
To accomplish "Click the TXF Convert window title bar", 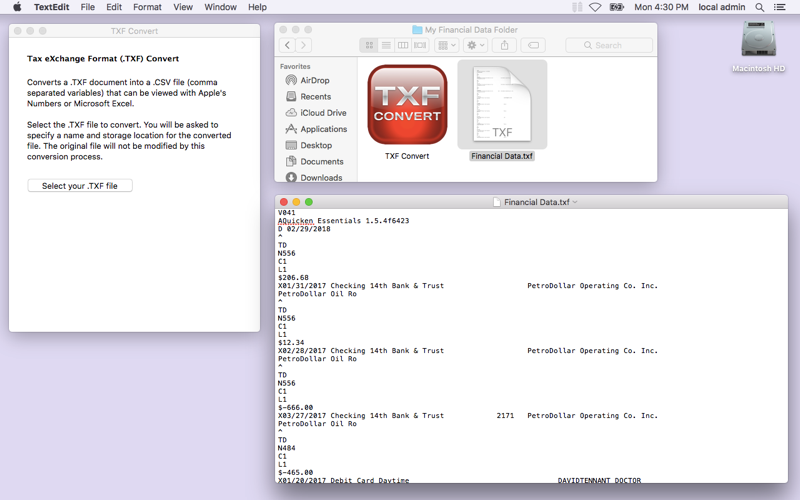I will tap(134, 31).
